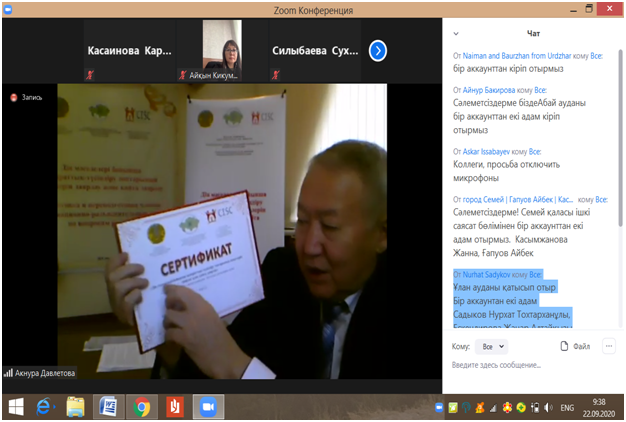Click muted microphone icon on Силыбаева tile
The height and width of the screenshot is (422, 626).
275,74
